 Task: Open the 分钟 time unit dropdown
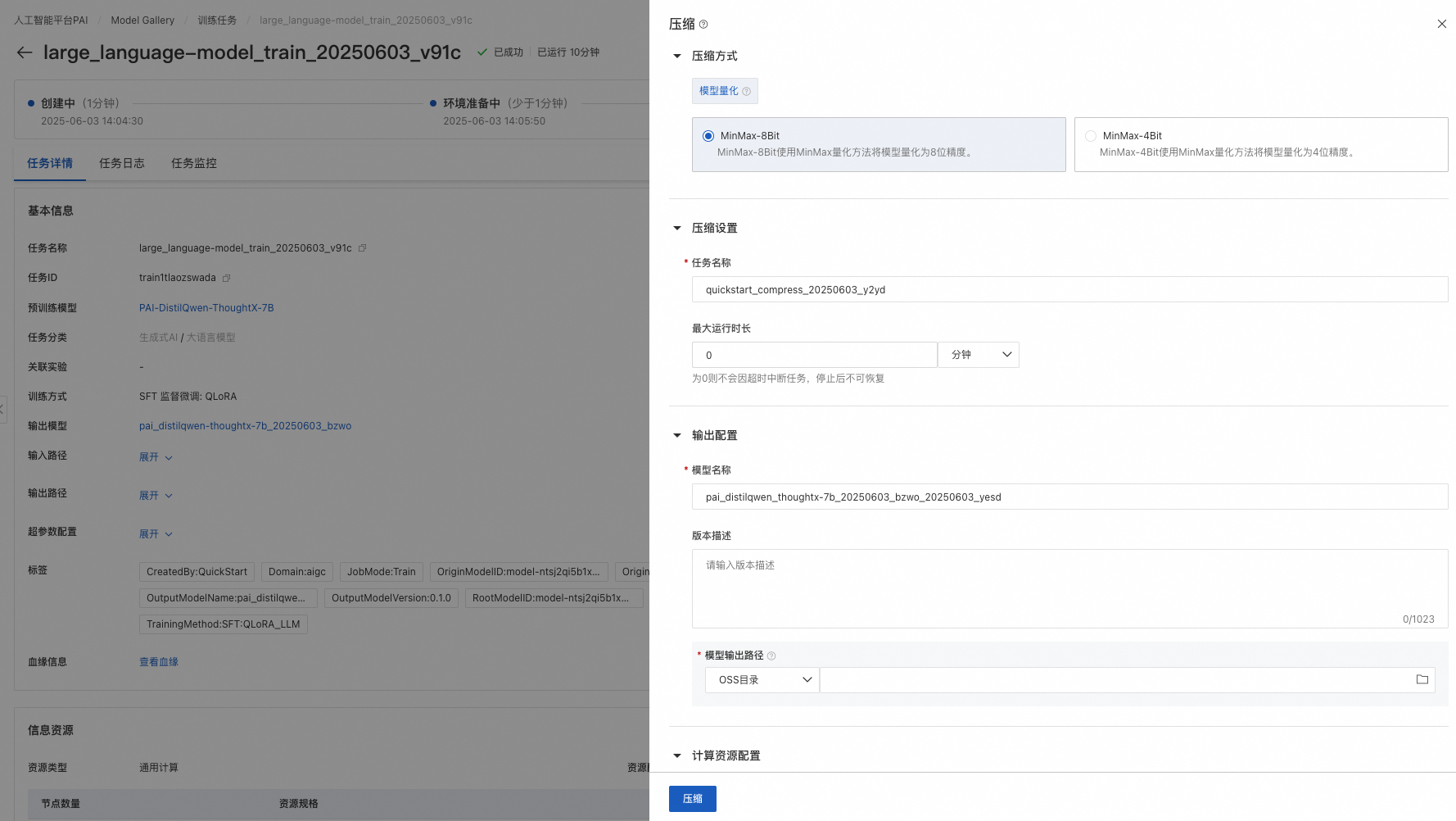coord(979,355)
